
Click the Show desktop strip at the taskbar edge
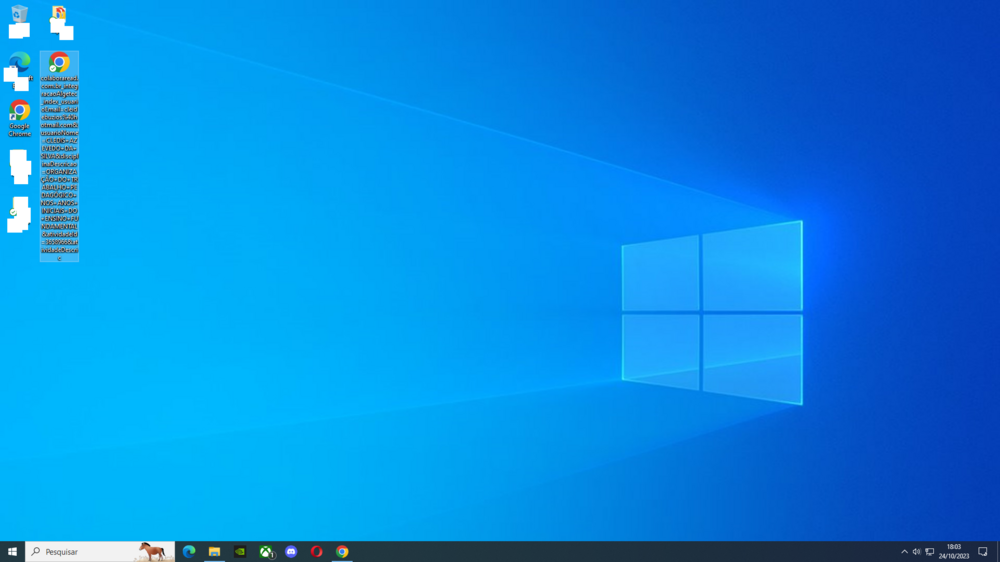click(998, 551)
